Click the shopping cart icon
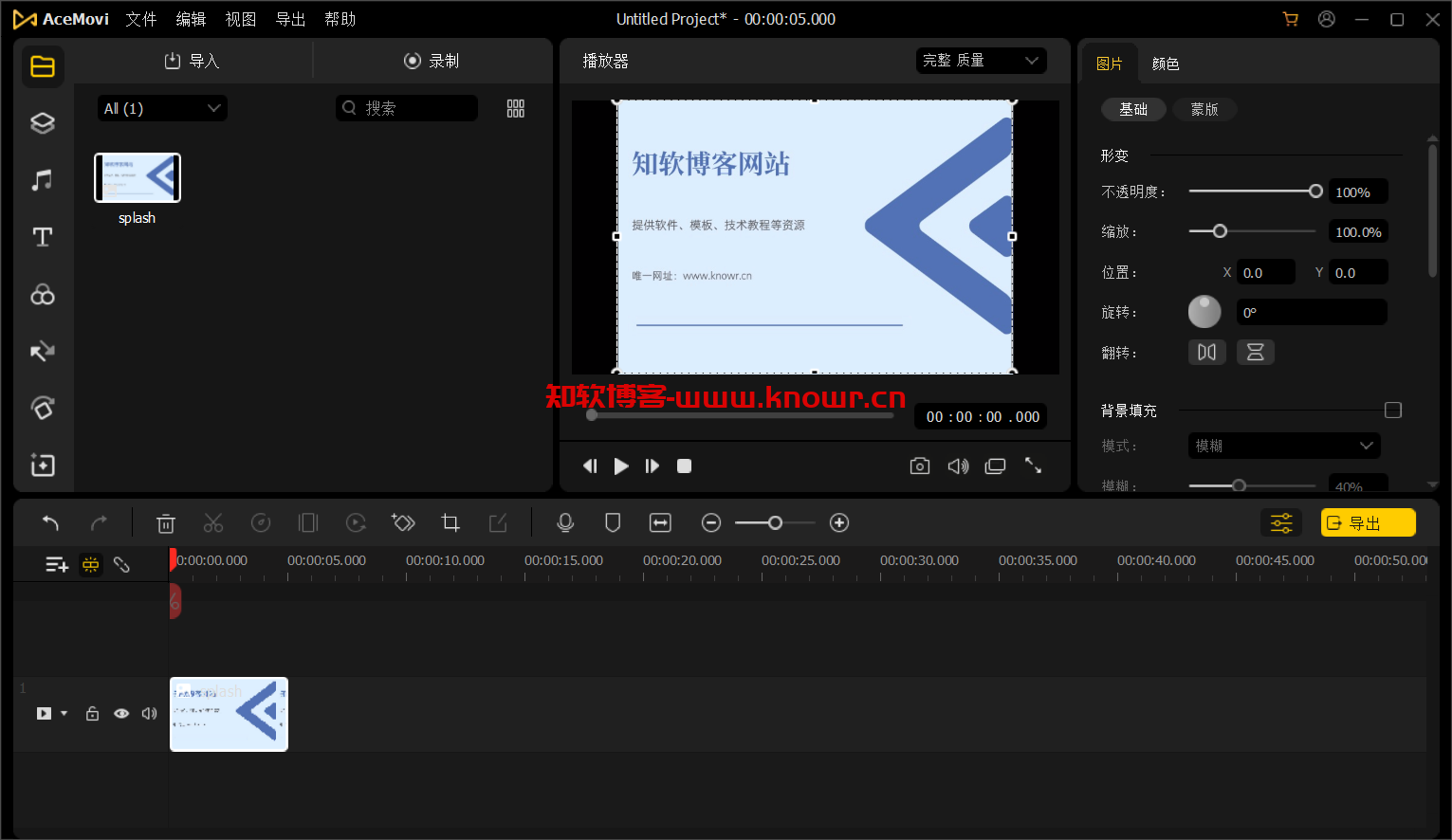Viewport: 1452px width, 840px height. coord(1291,19)
